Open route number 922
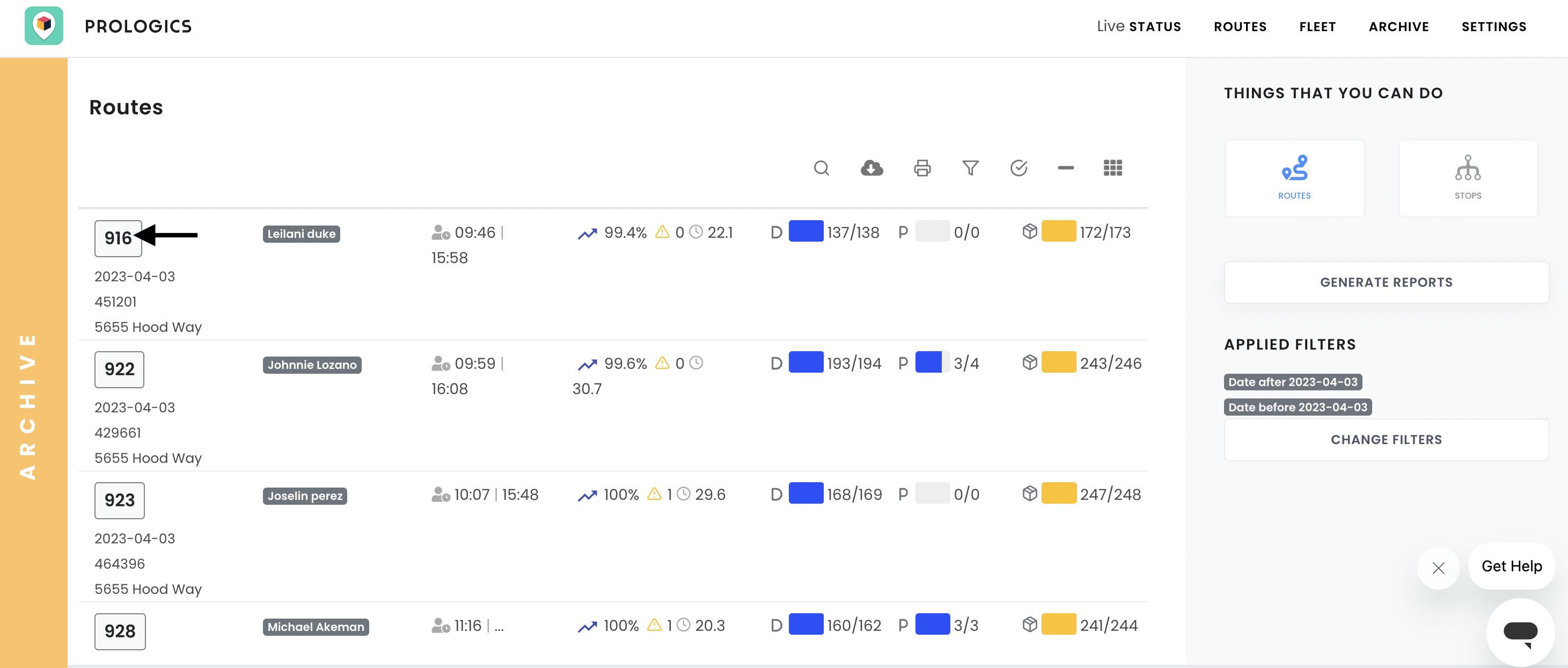Screen dimensions: 1568x668 tap(119, 369)
